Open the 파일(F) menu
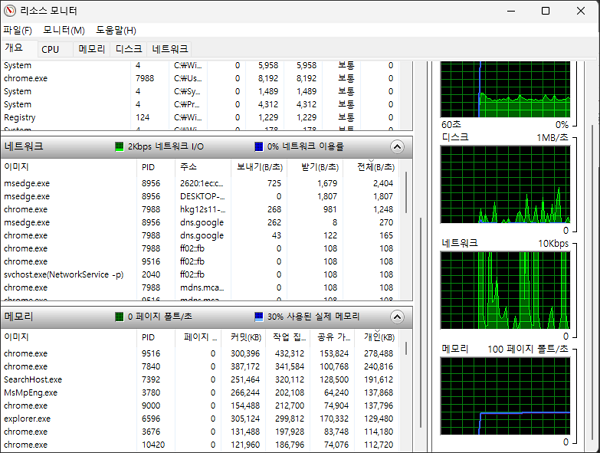 (18, 30)
